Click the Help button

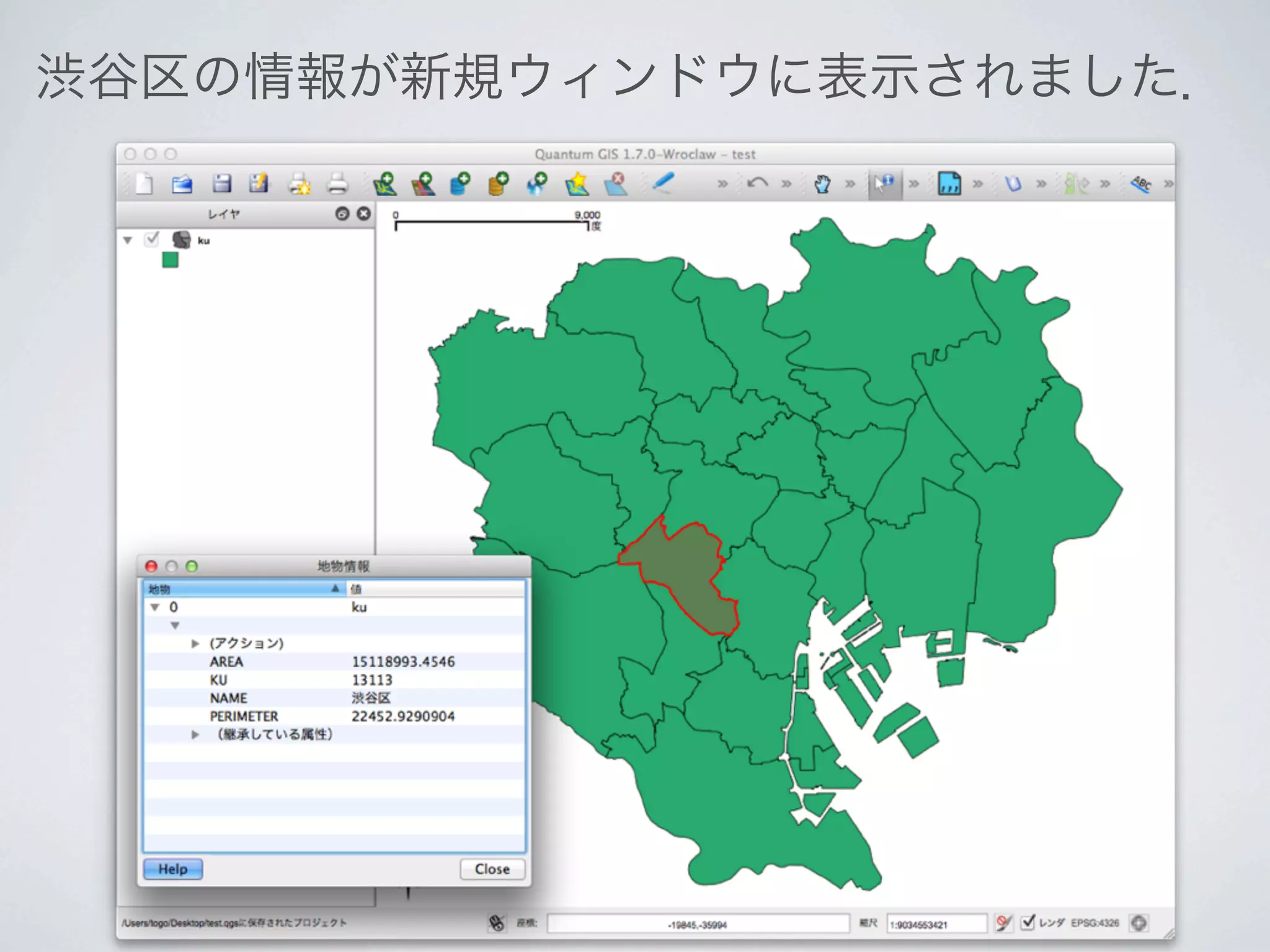[x=172, y=869]
